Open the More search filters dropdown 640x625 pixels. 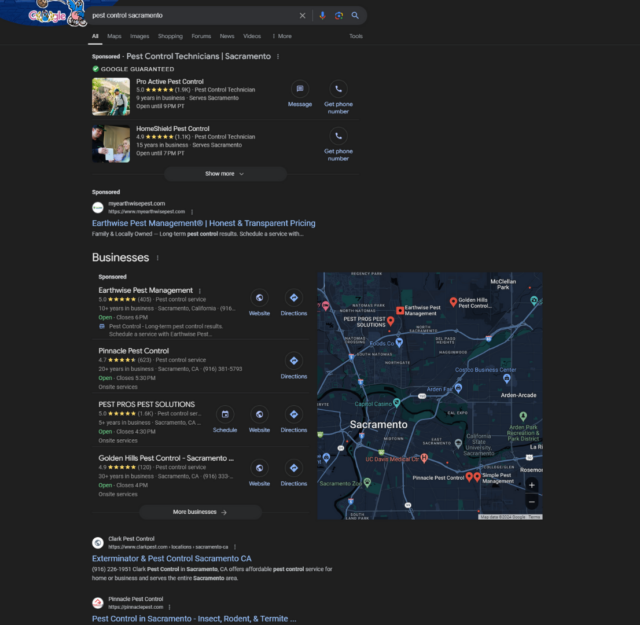coord(282,36)
